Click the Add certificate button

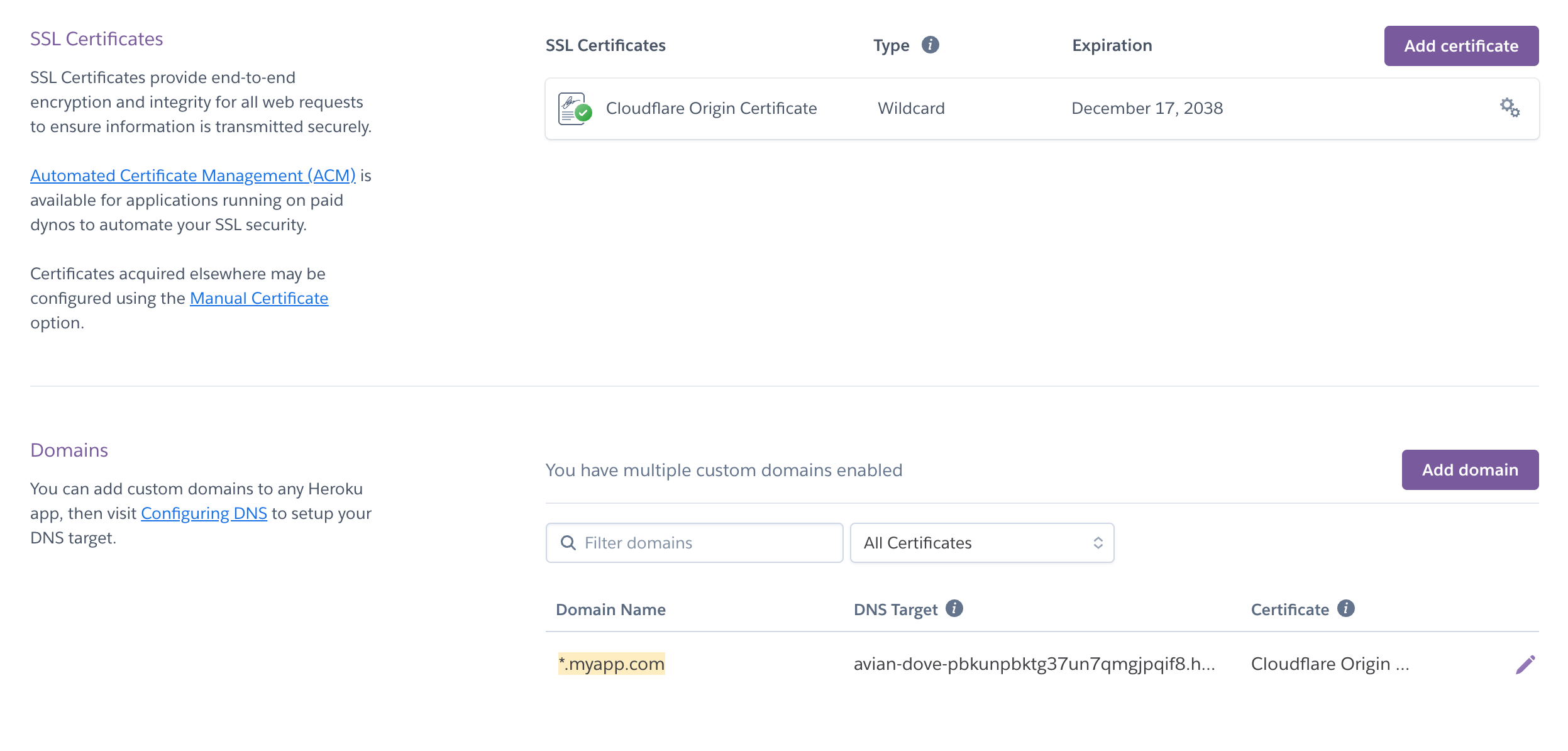click(1462, 46)
